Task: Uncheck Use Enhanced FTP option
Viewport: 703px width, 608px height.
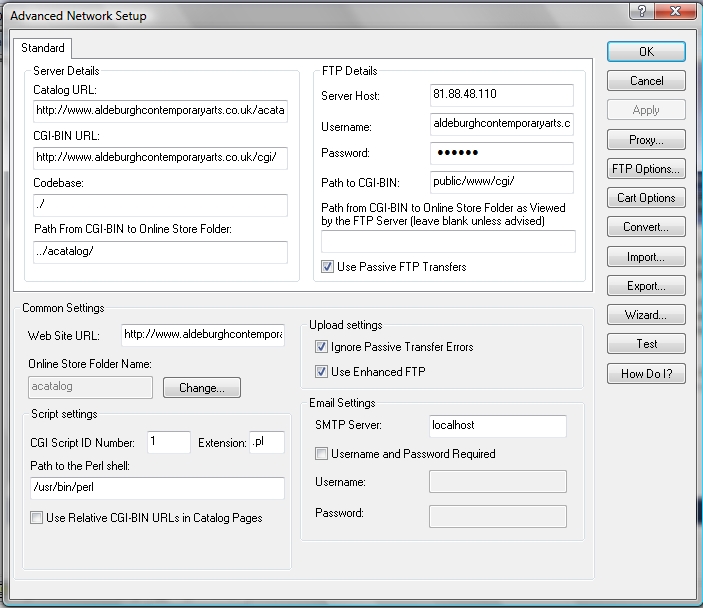Action: tap(322, 372)
